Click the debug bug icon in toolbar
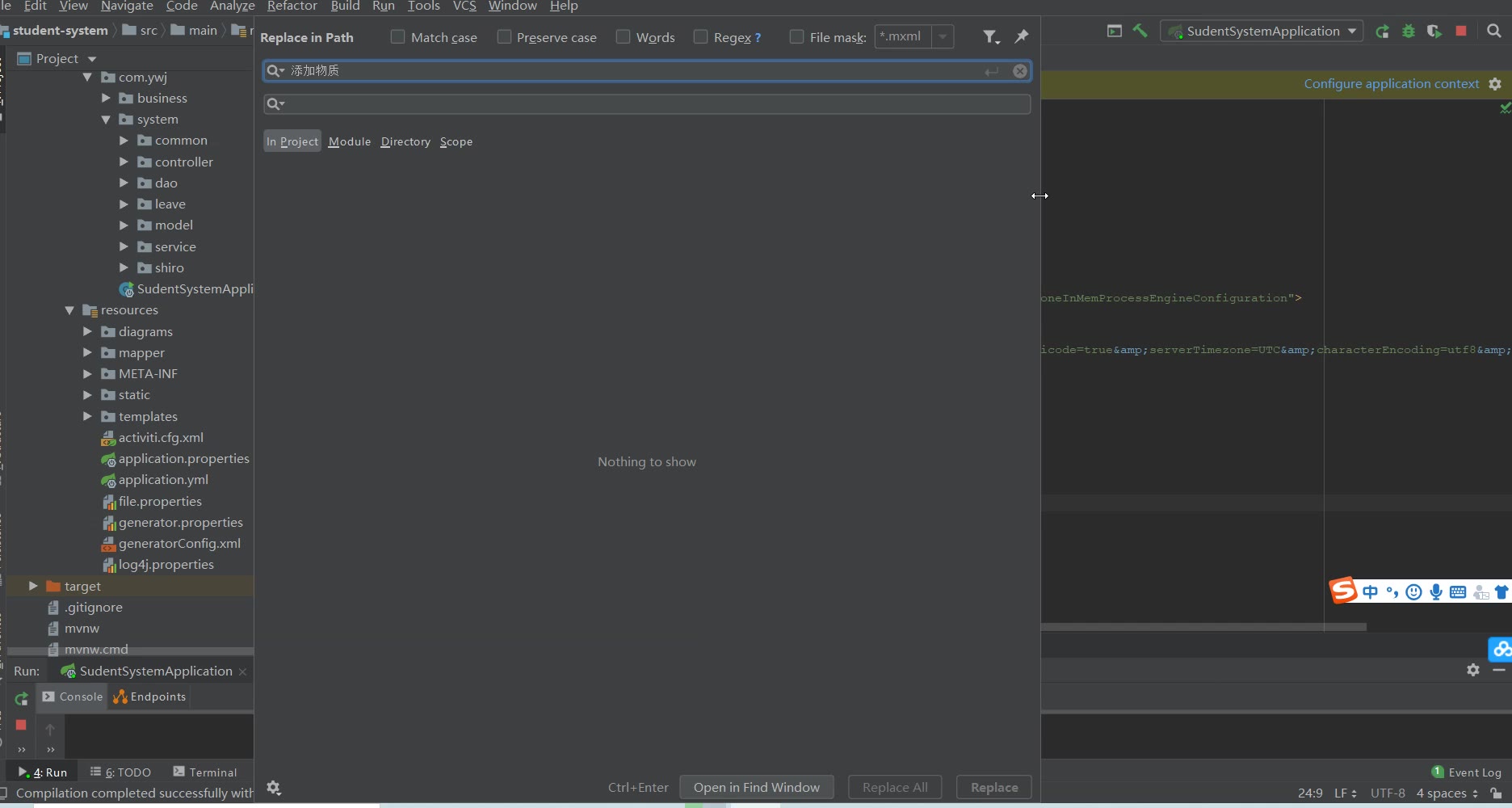 pos(1409,31)
